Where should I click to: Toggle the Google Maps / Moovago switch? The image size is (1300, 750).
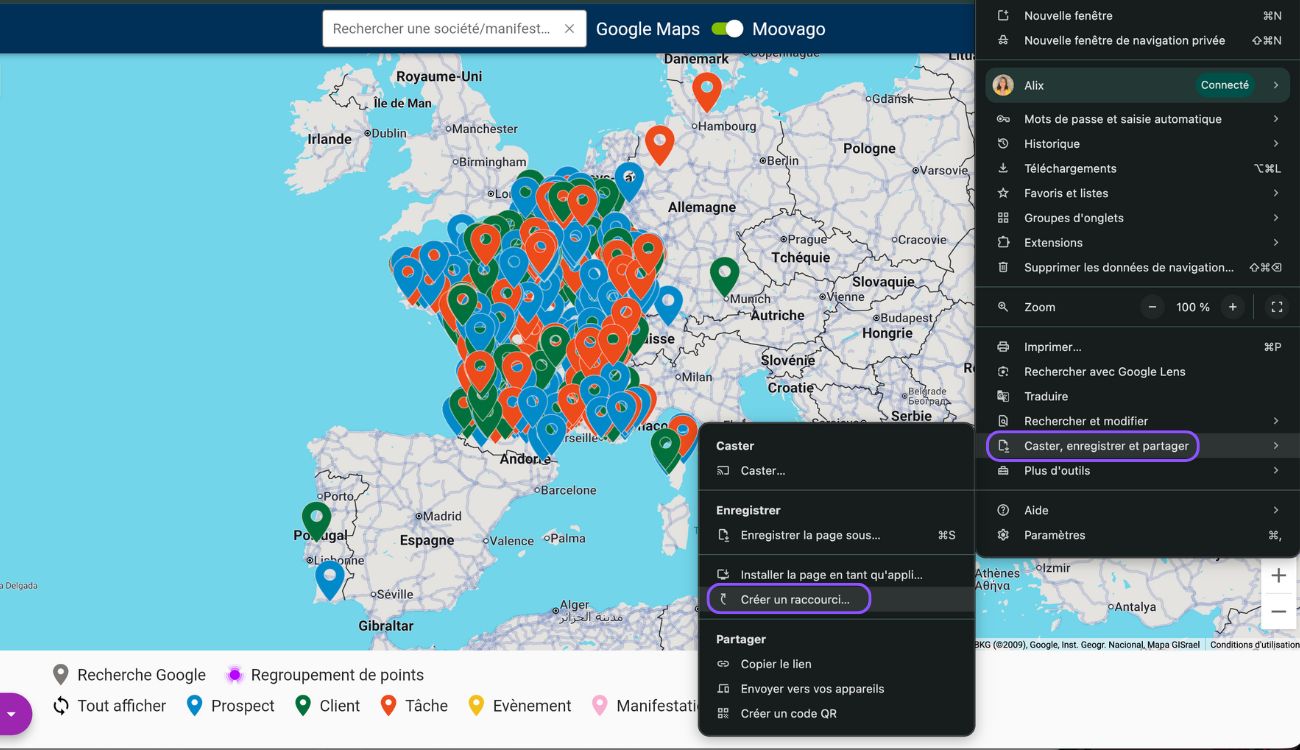tap(727, 29)
